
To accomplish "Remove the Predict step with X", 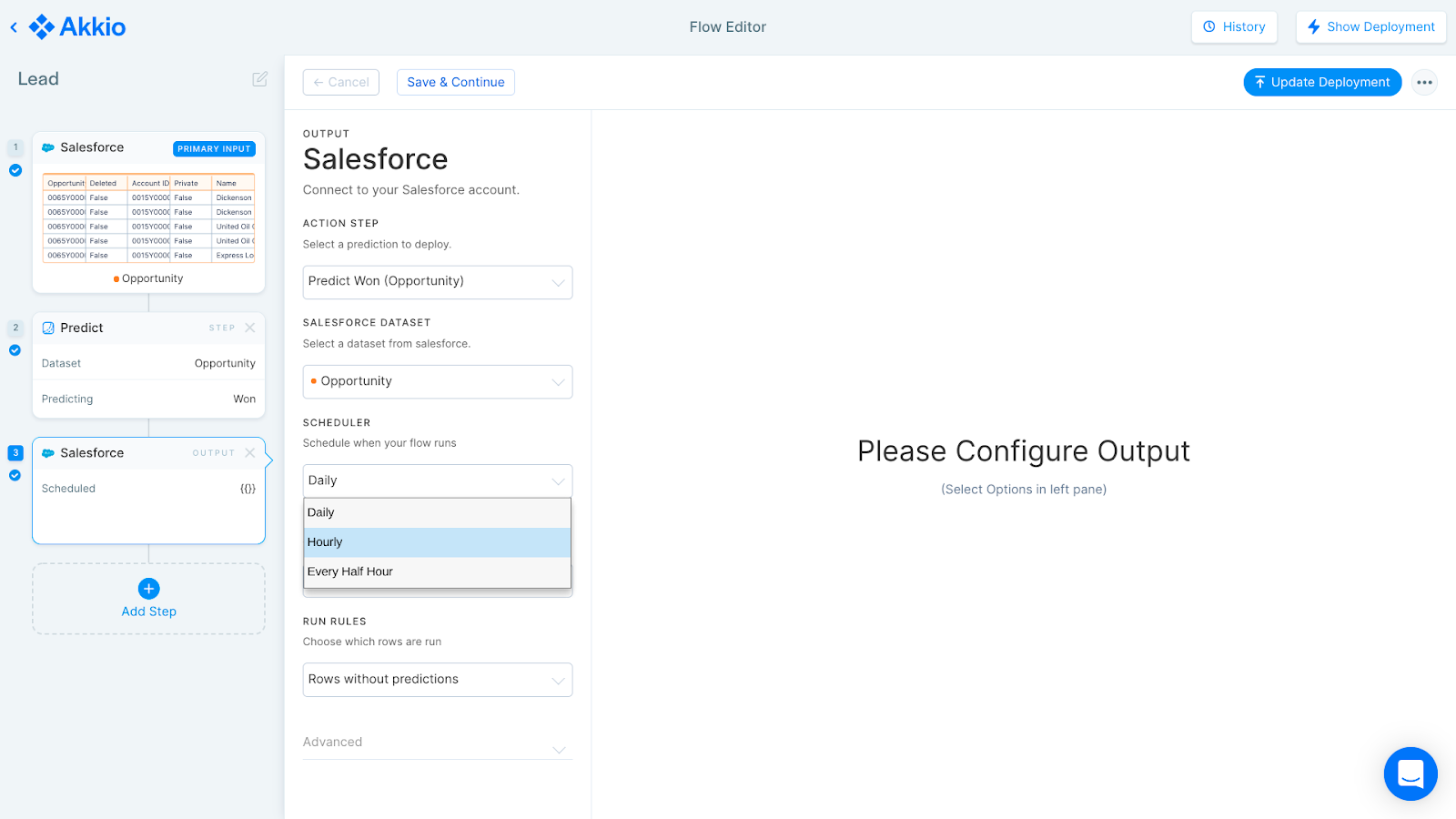I will (250, 328).
